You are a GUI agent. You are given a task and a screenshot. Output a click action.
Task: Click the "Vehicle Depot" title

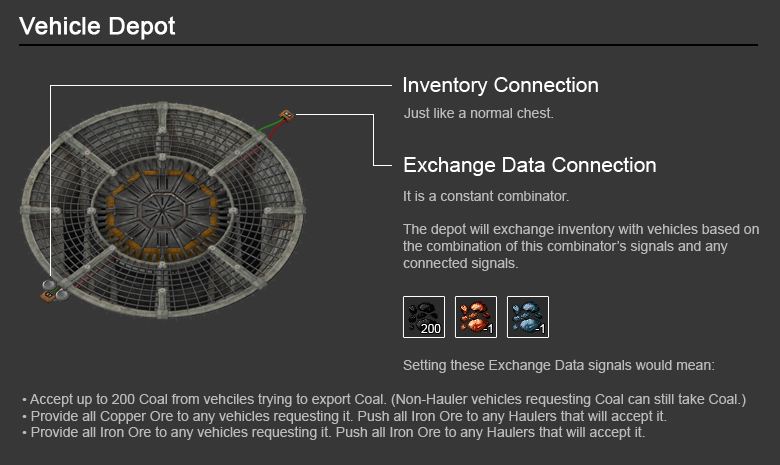click(x=97, y=27)
